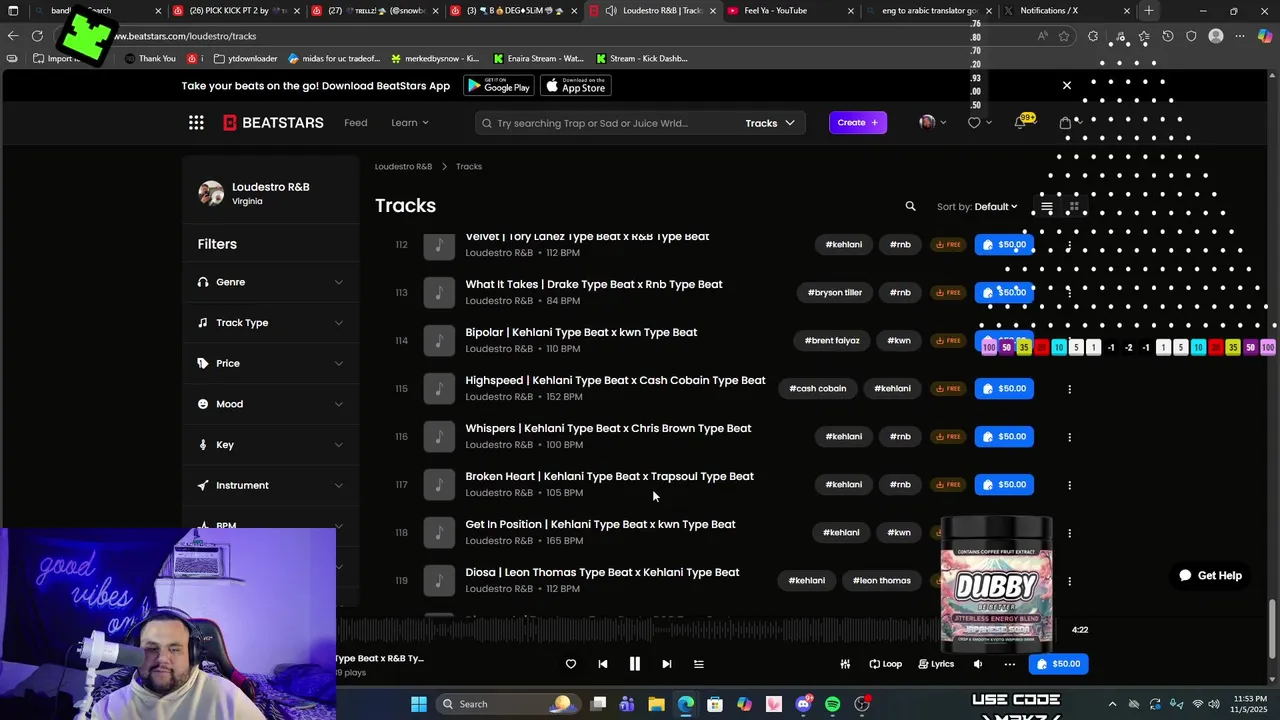The image size is (1280, 720).
Task: Open the more options menu for Whispers track
Action: click(1069, 437)
